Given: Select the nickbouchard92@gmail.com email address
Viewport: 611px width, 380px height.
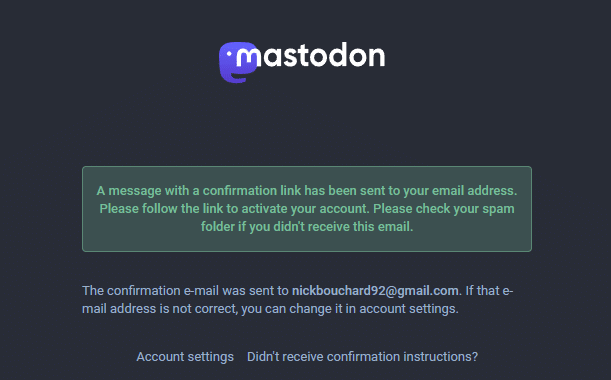Looking at the screenshot, I should coord(375,291).
